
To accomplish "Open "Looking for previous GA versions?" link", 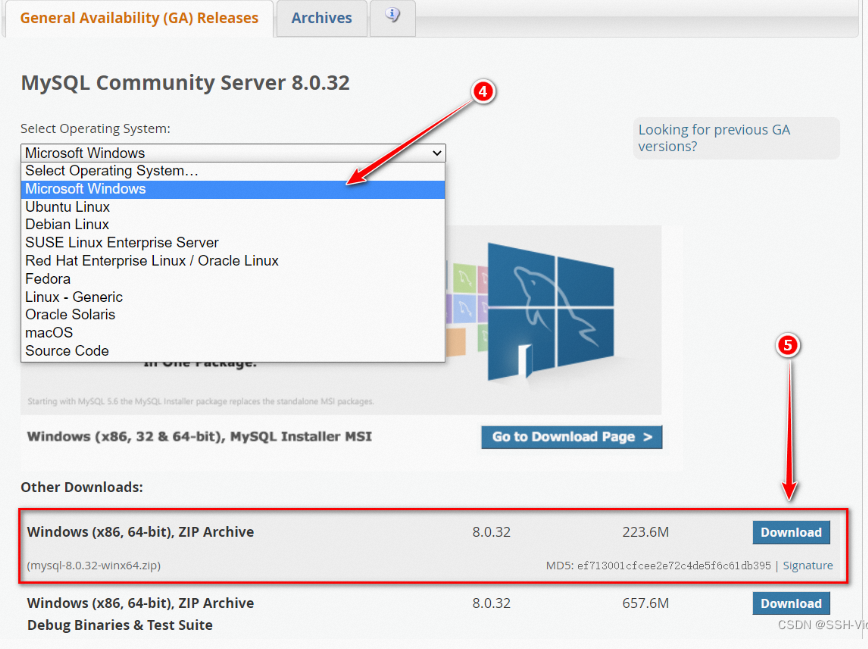I will [x=713, y=137].
